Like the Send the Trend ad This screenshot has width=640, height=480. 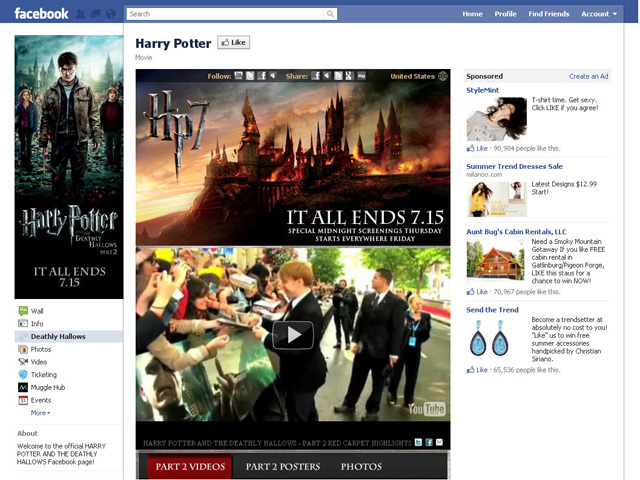pos(477,370)
